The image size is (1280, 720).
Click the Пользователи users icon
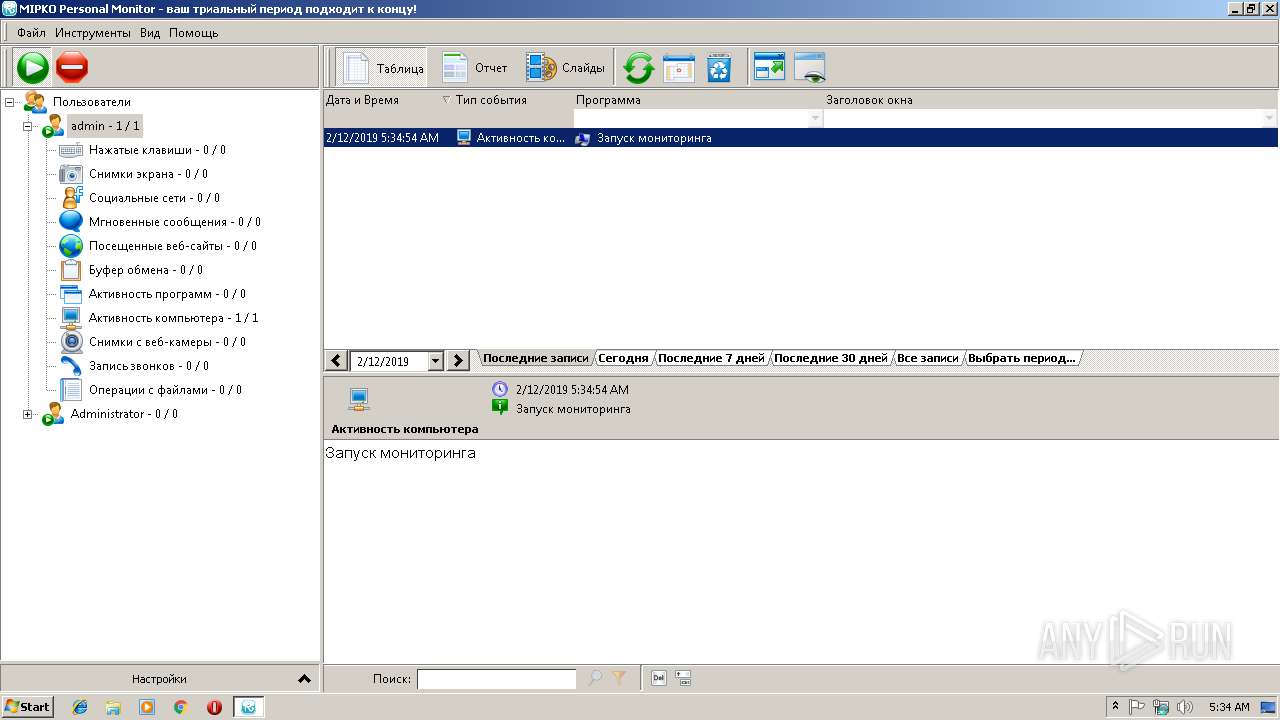click(35, 102)
